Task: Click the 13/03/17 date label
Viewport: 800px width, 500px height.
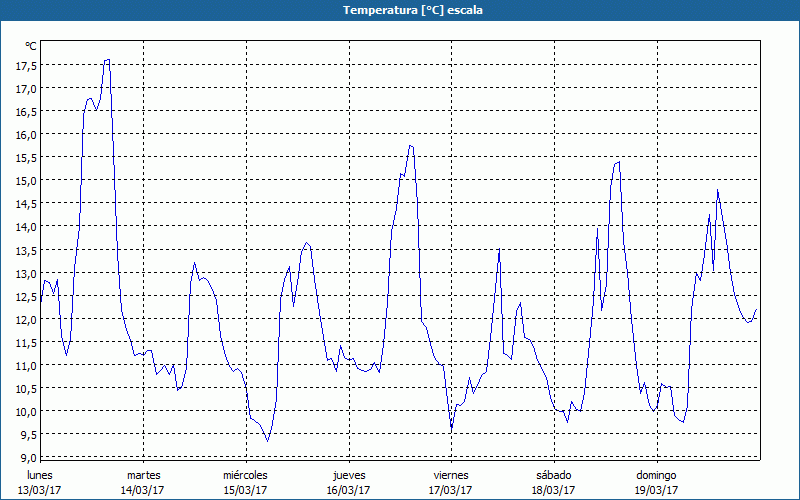Action: (41, 490)
